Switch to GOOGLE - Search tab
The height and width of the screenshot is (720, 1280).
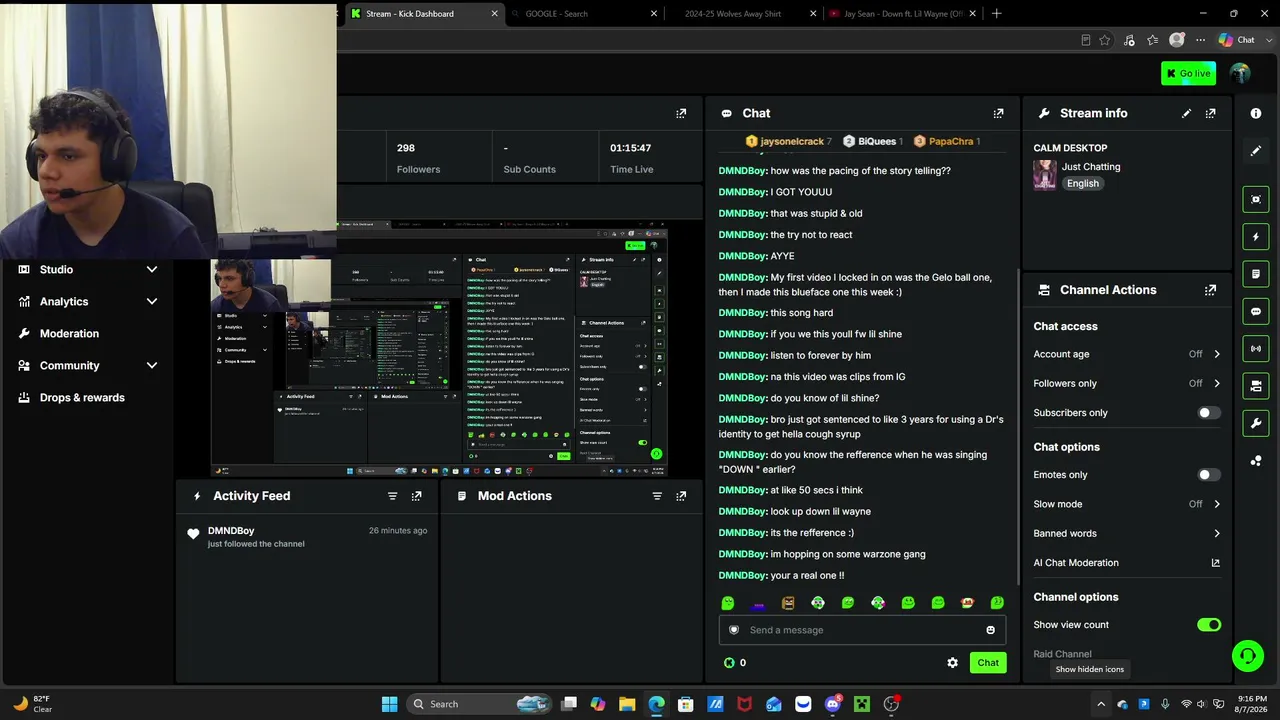[584, 14]
